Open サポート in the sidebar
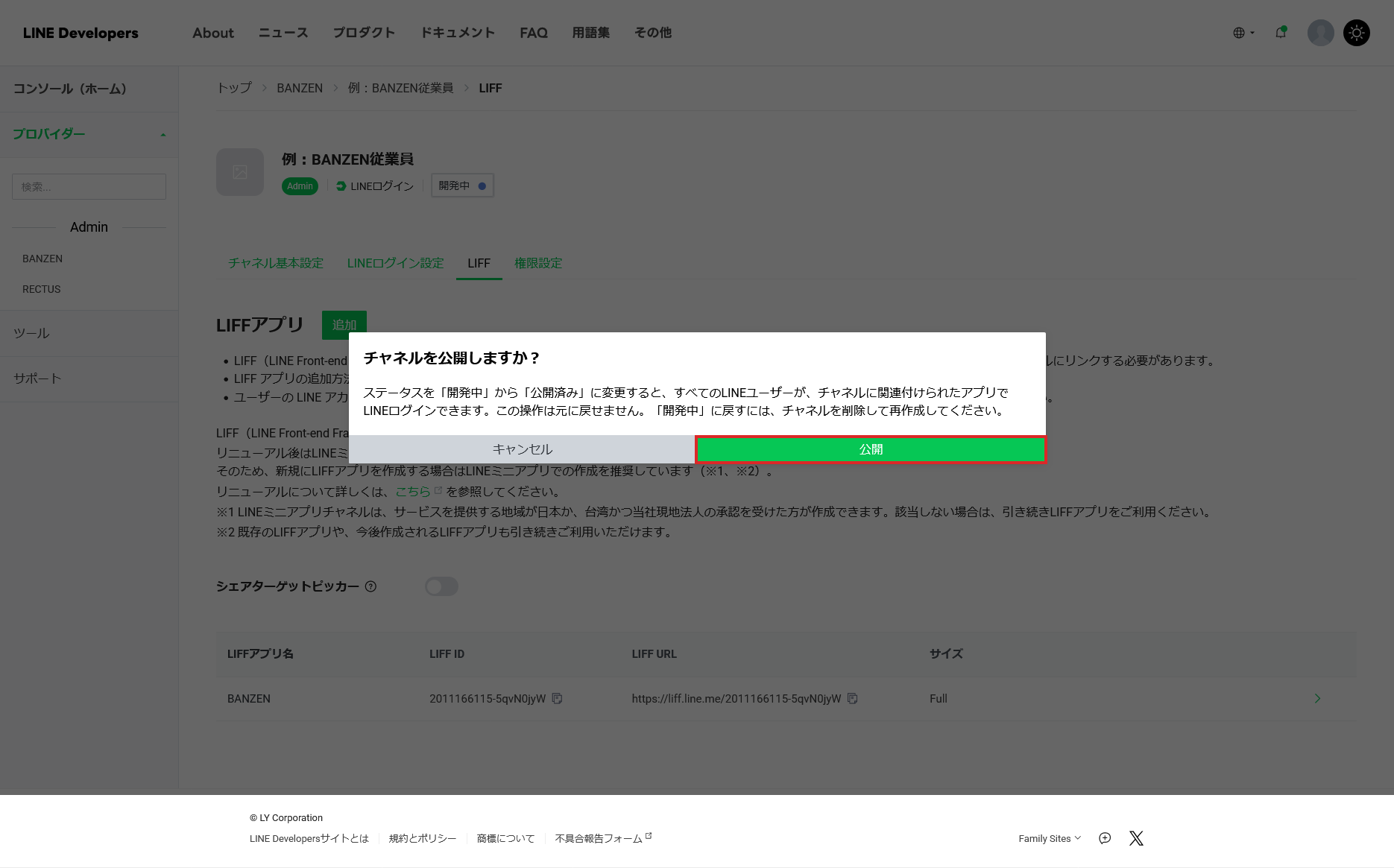 (37, 378)
